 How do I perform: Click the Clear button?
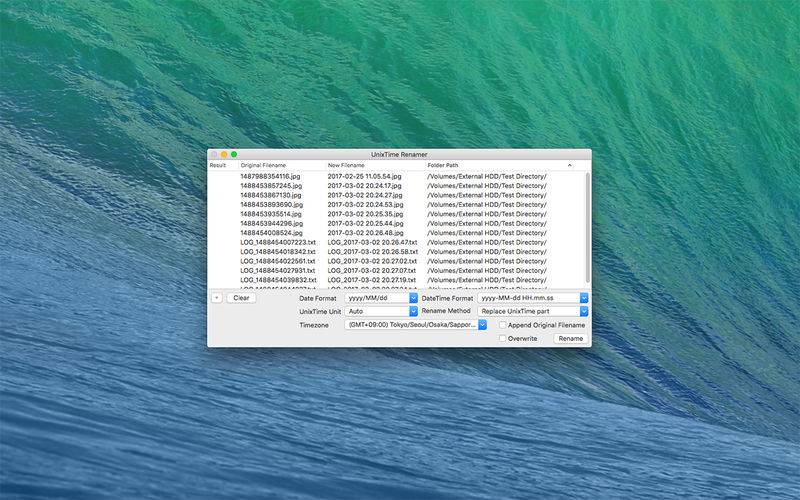point(241,298)
